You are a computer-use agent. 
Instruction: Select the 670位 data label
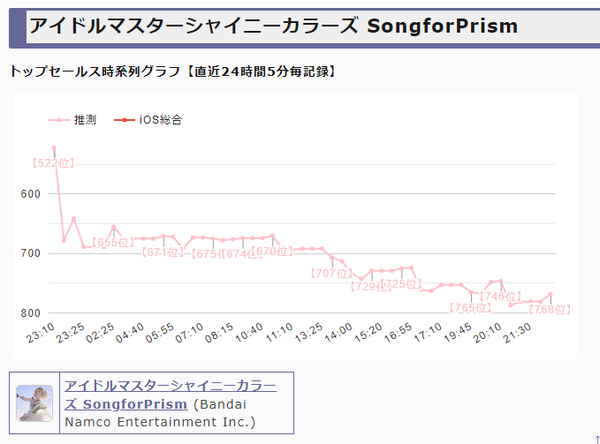(272, 251)
